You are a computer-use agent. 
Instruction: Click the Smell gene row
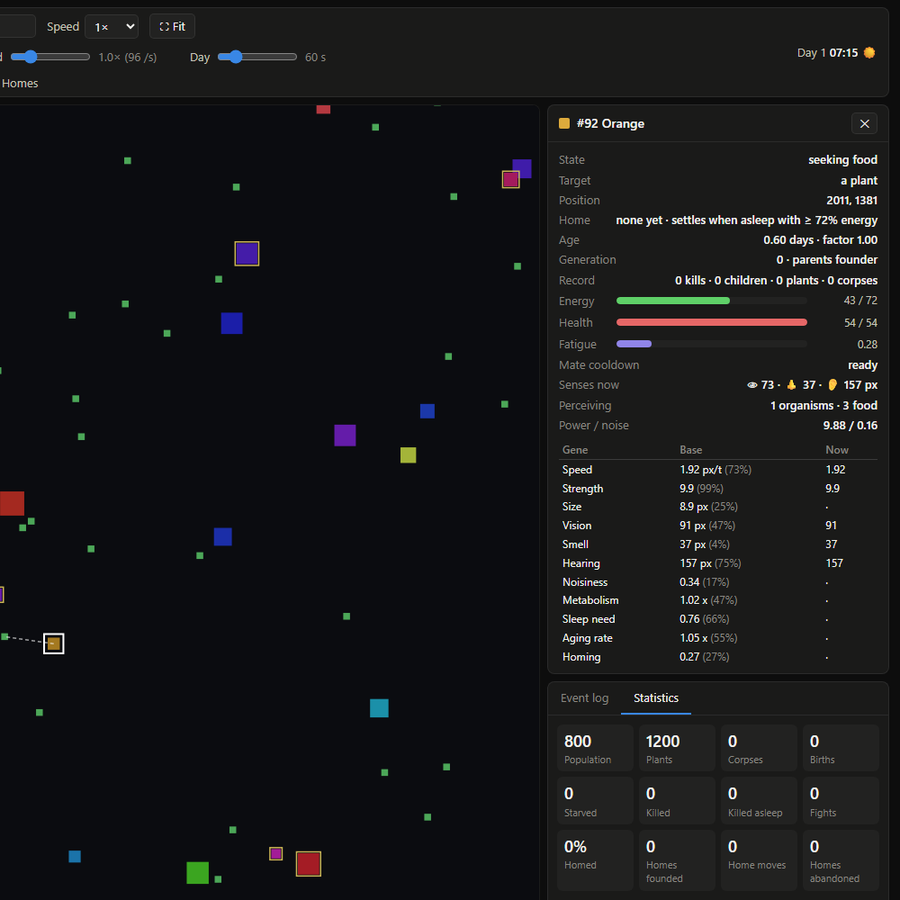pos(717,544)
